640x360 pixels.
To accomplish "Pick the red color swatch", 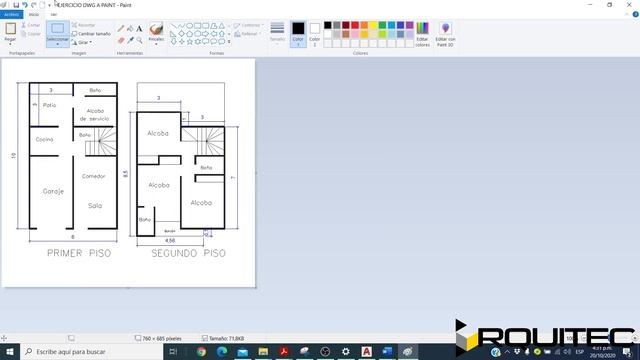I will click(355, 25).
